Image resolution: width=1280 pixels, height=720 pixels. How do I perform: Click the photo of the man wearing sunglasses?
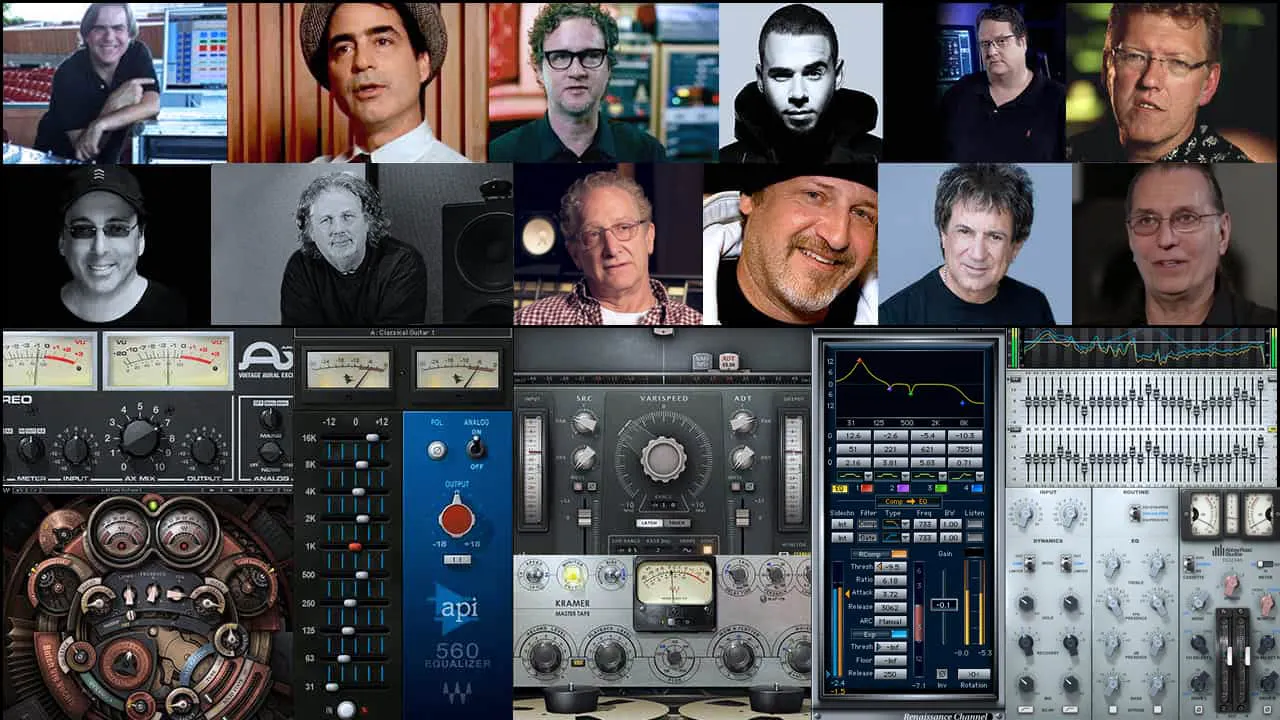[x=106, y=245]
